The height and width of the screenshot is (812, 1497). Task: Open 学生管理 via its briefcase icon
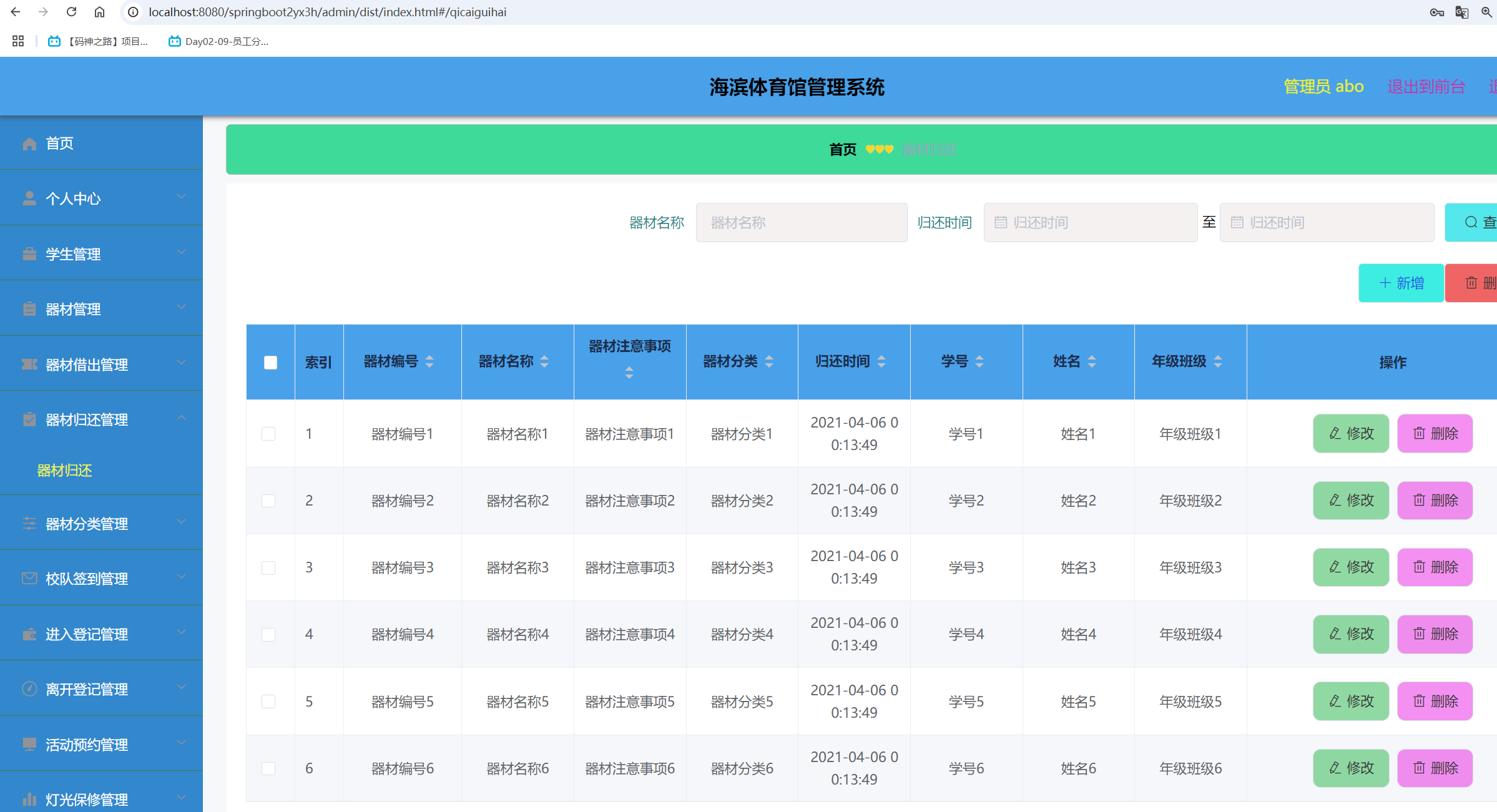coord(29,253)
